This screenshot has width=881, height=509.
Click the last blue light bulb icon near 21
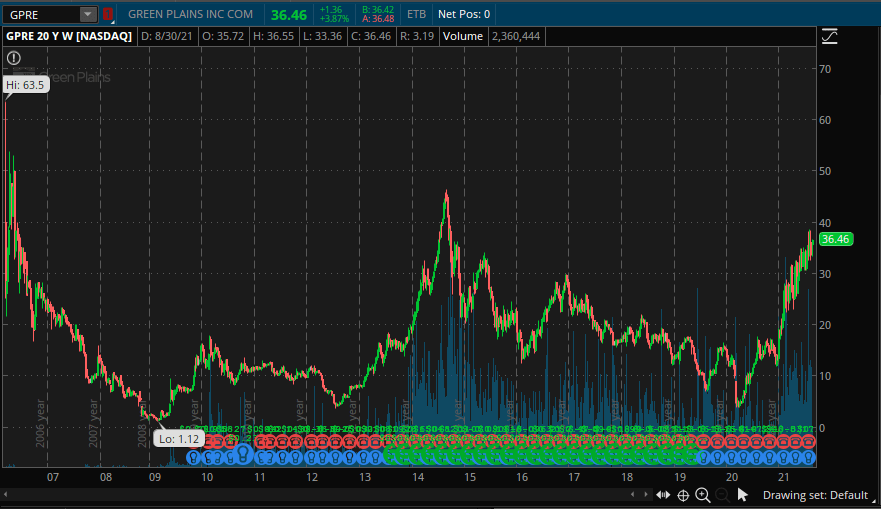point(809,457)
